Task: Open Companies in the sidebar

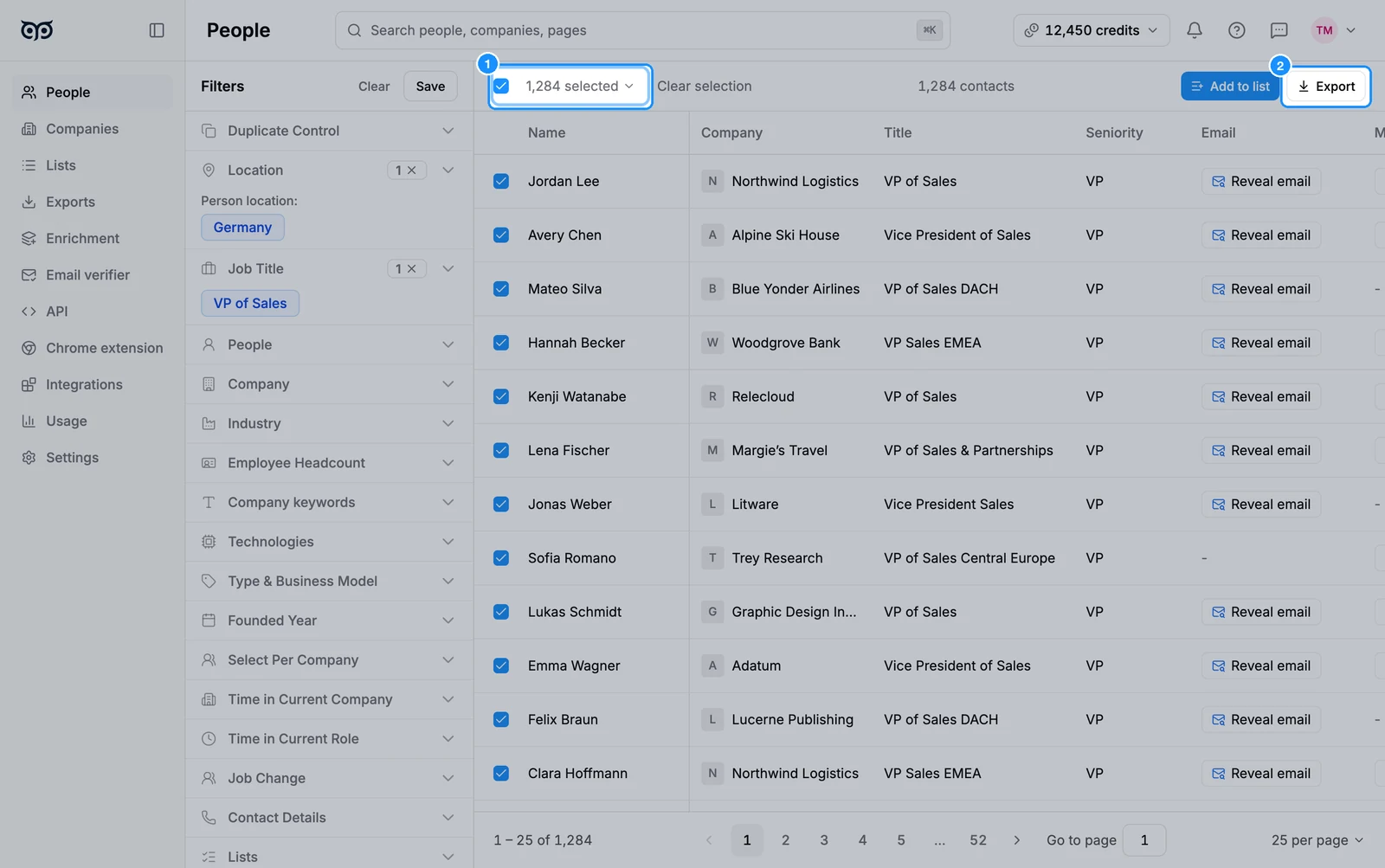Action: pos(93,129)
